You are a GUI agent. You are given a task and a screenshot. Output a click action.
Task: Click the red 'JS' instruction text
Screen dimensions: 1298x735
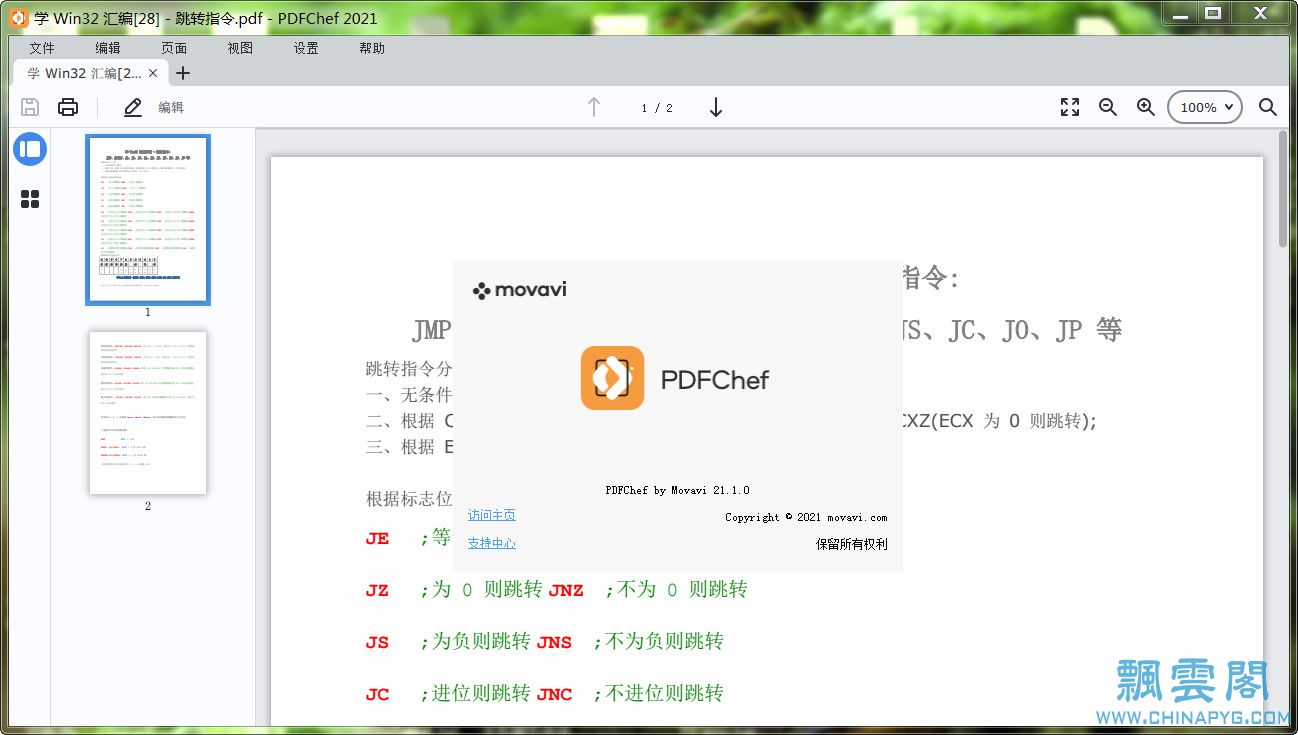[377, 643]
